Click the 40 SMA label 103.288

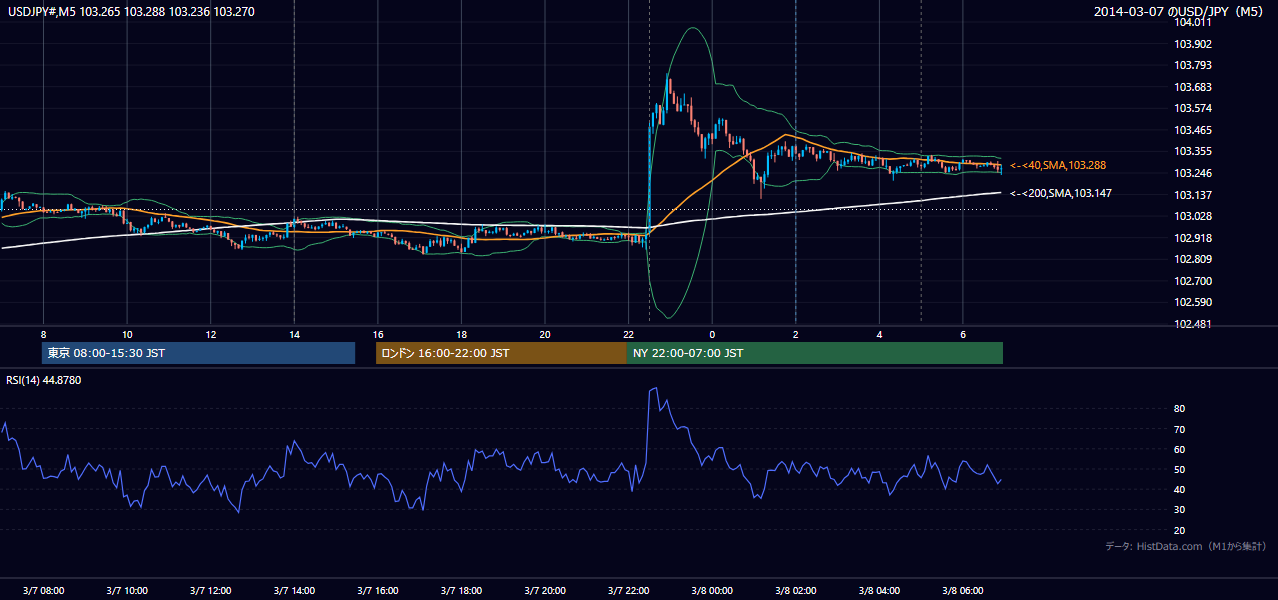(1058, 165)
